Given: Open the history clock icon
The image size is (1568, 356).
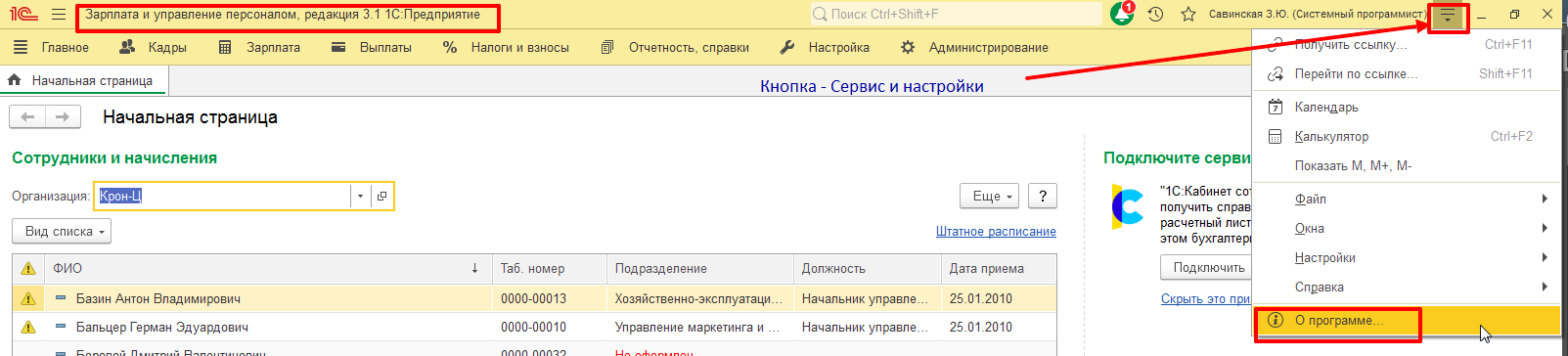Looking at the screenshot, I should pos(1155,15).
